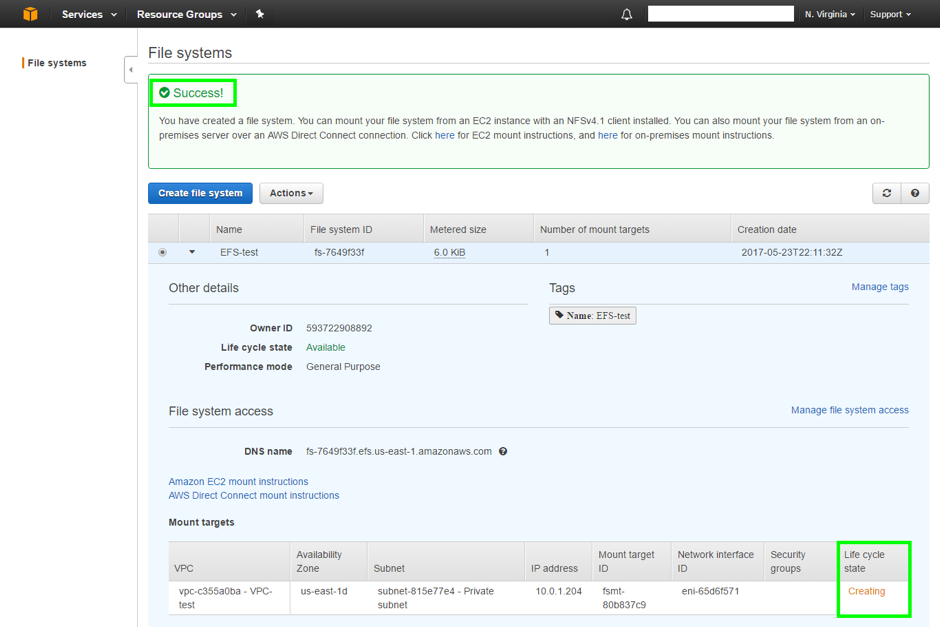The image size is (940, 627).
Task: Click the 'here' link for on-premises mount
Action: [x=607, y=135]
